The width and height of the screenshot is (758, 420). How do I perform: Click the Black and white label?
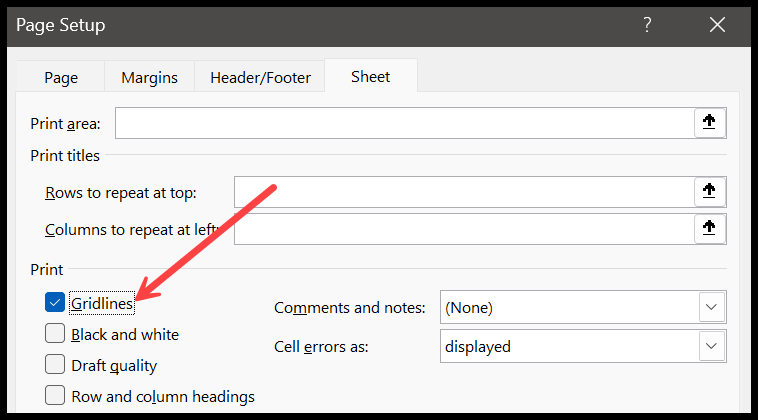125,334
